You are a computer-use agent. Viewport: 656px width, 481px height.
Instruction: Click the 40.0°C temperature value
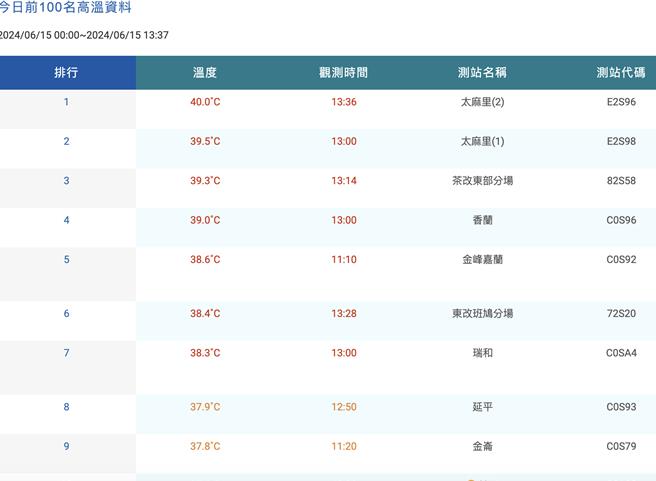[x=205, y=102]
